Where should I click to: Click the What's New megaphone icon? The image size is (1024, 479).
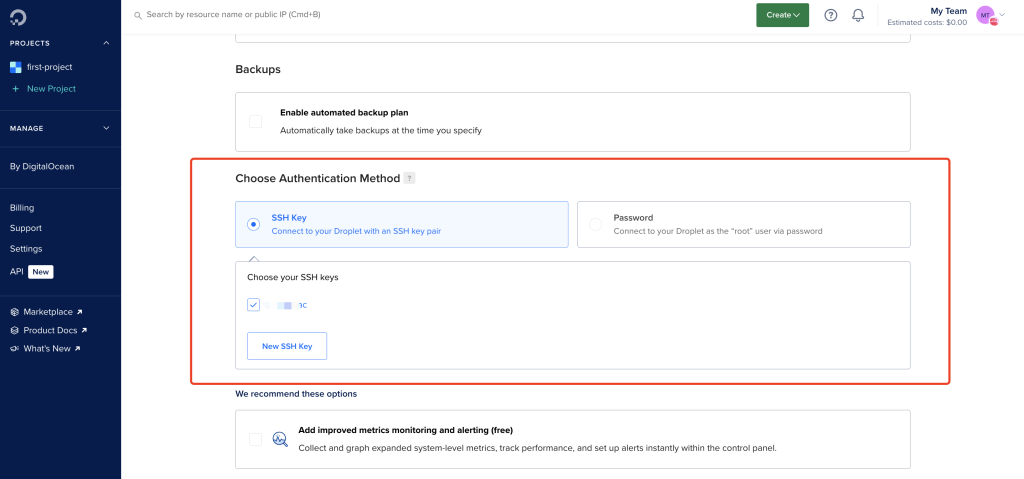14,348
